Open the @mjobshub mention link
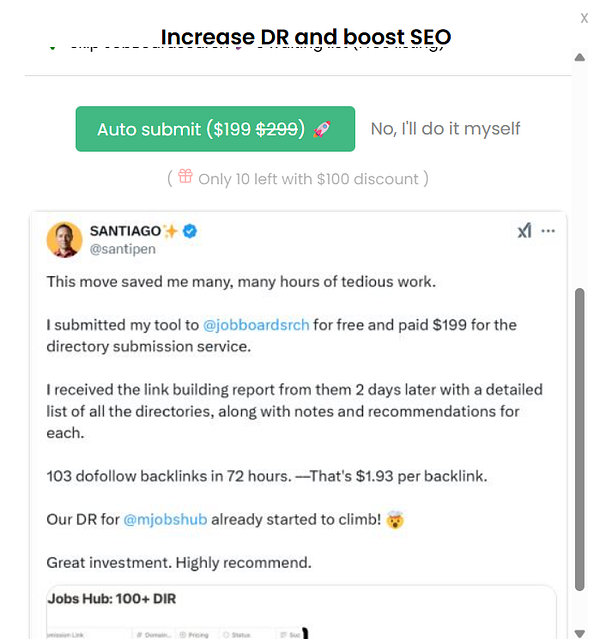Image resolution: width=600 pixels, height=639 pixels. 165,520
